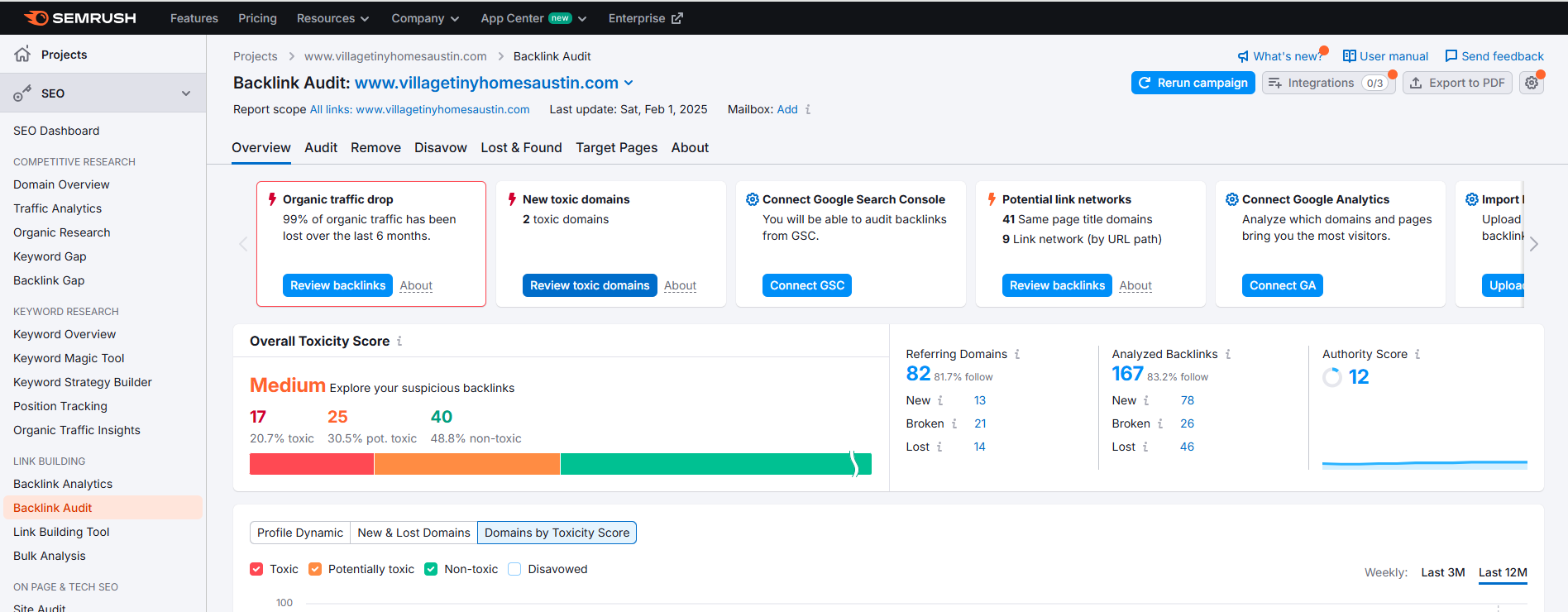Image resolution: width=1568 pixels, height=612 pixels.
Task: Click the Review toxic domains button
Action: (x=590, y=285)
